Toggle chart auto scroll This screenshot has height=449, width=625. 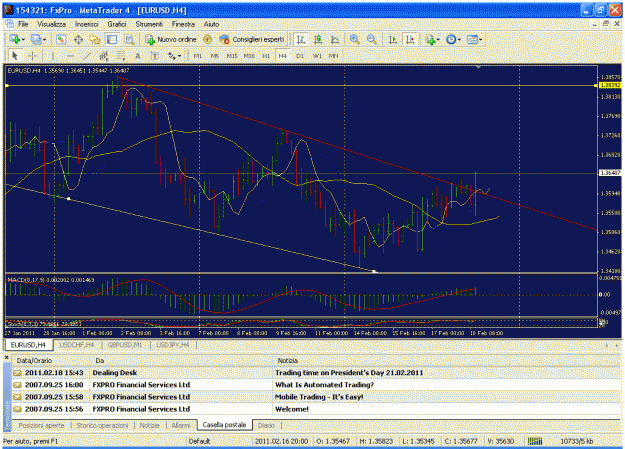[x=393, y=39]
